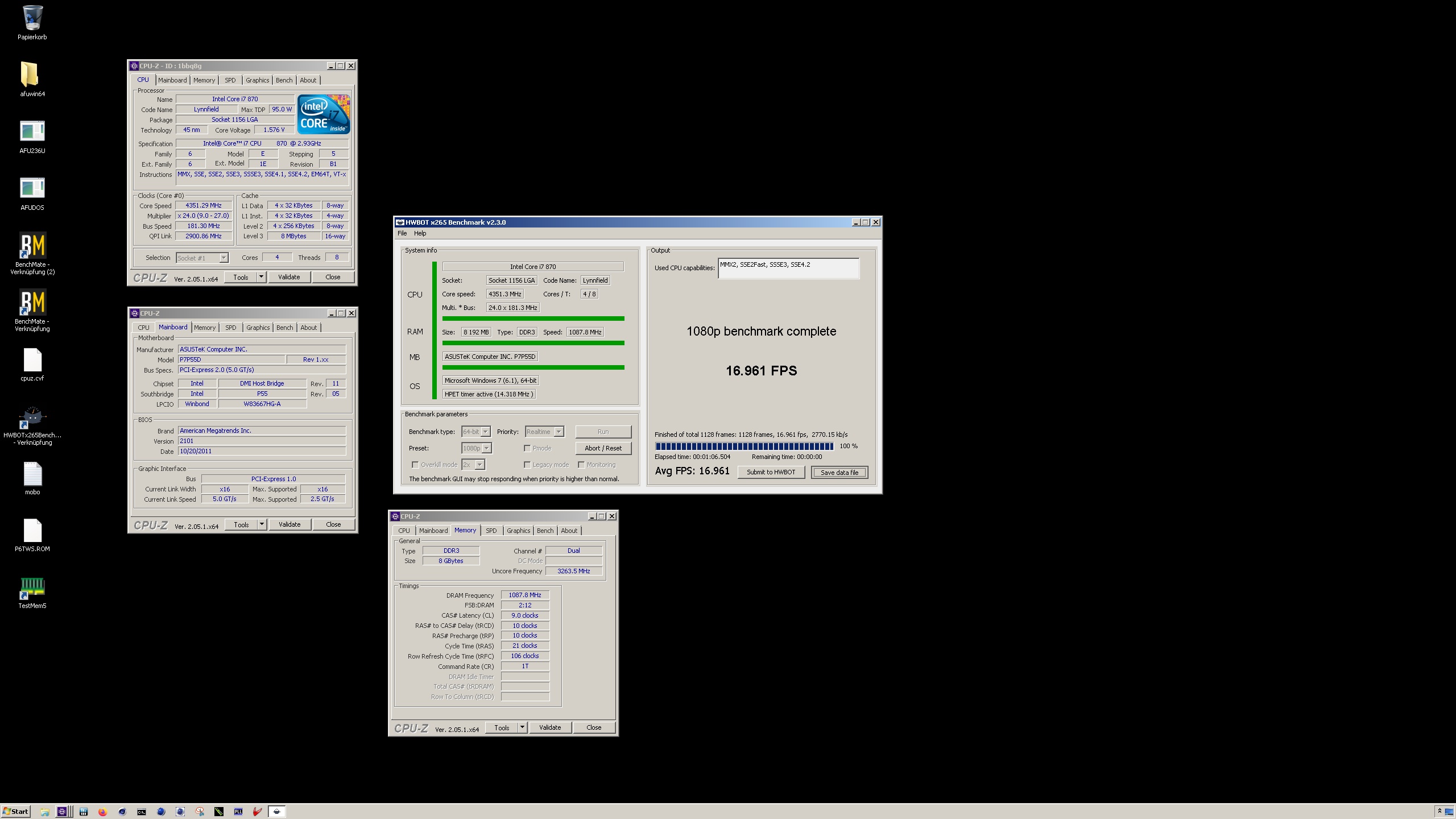Click the Core Voltage 1.576 V value
This screenshot has height=819, width=1456.
click(274, 130)
